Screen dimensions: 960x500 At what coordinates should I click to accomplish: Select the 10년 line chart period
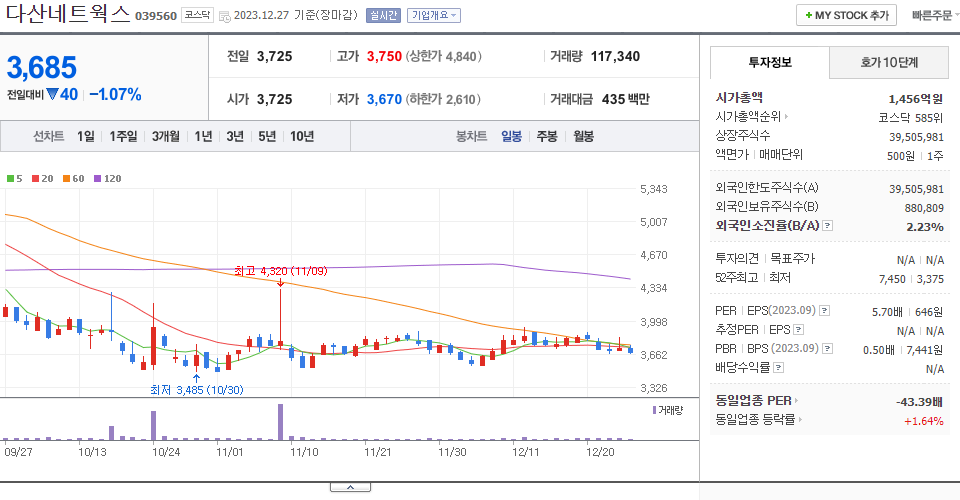(x=302, y=136)
